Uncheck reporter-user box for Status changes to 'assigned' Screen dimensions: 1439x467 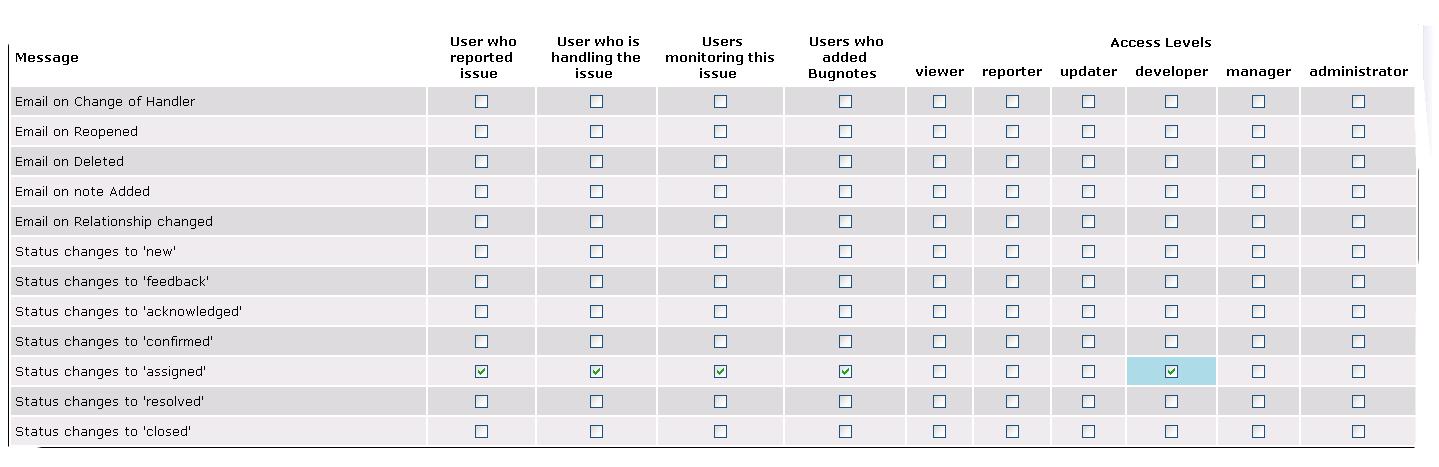481,371
